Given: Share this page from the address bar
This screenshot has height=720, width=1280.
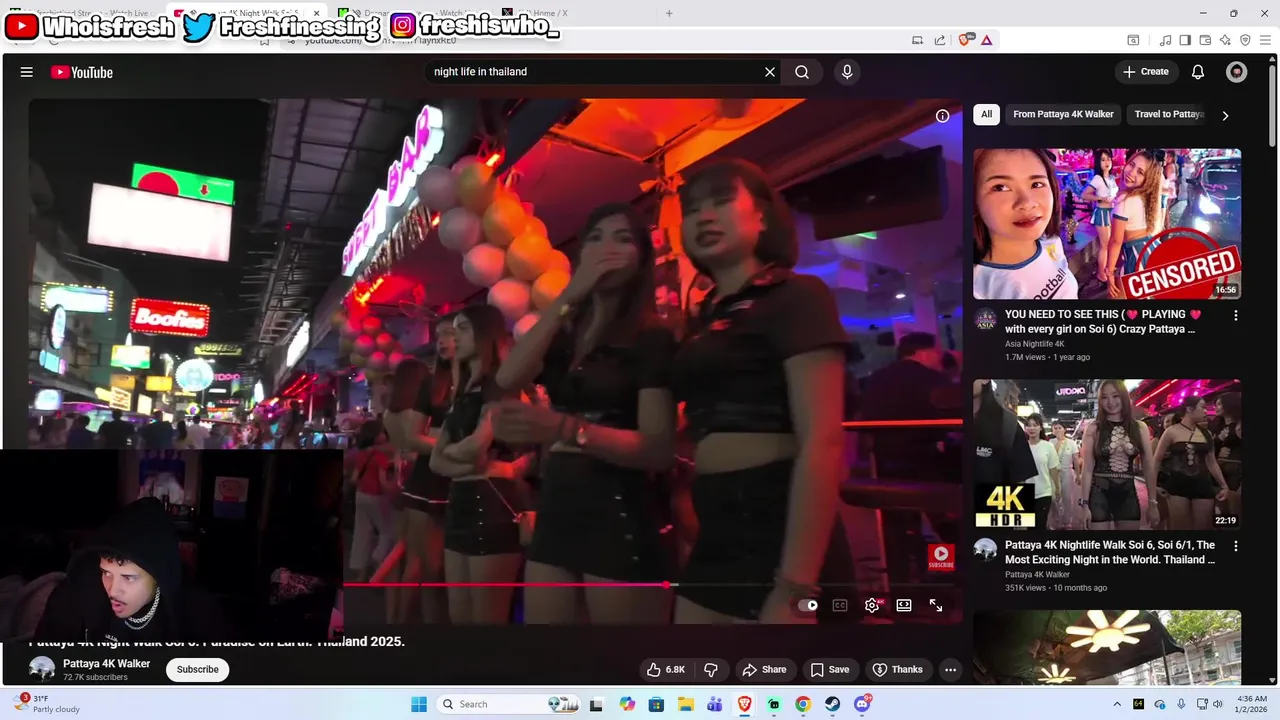Looking at the screenshot, I should (x=940, y=40).
